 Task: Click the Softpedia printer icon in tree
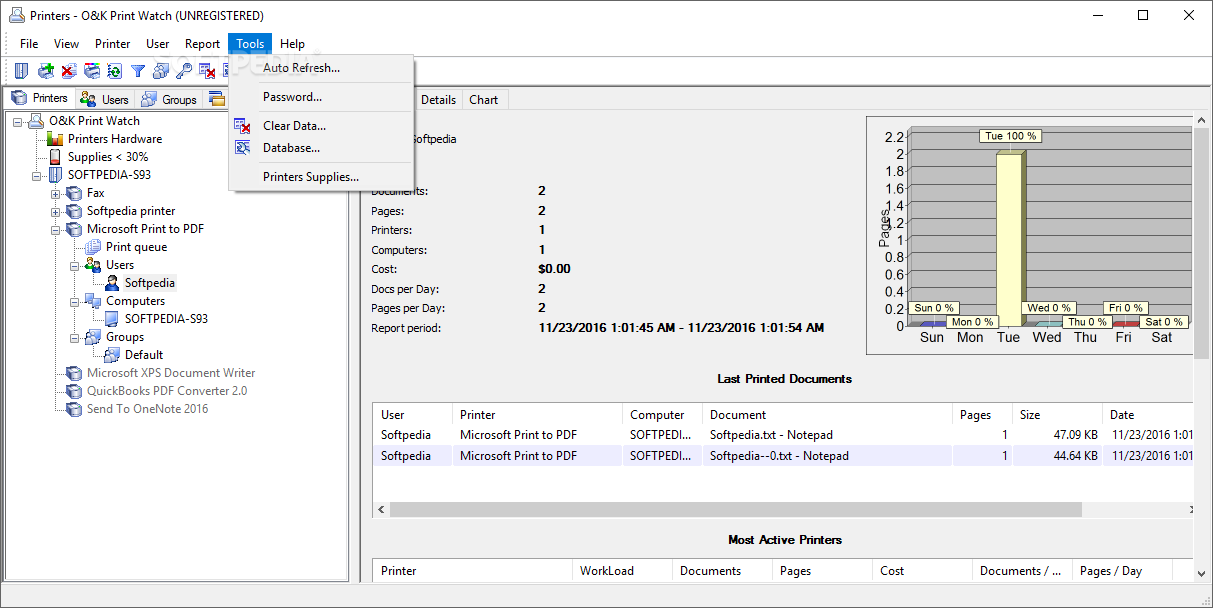[74, 211]
